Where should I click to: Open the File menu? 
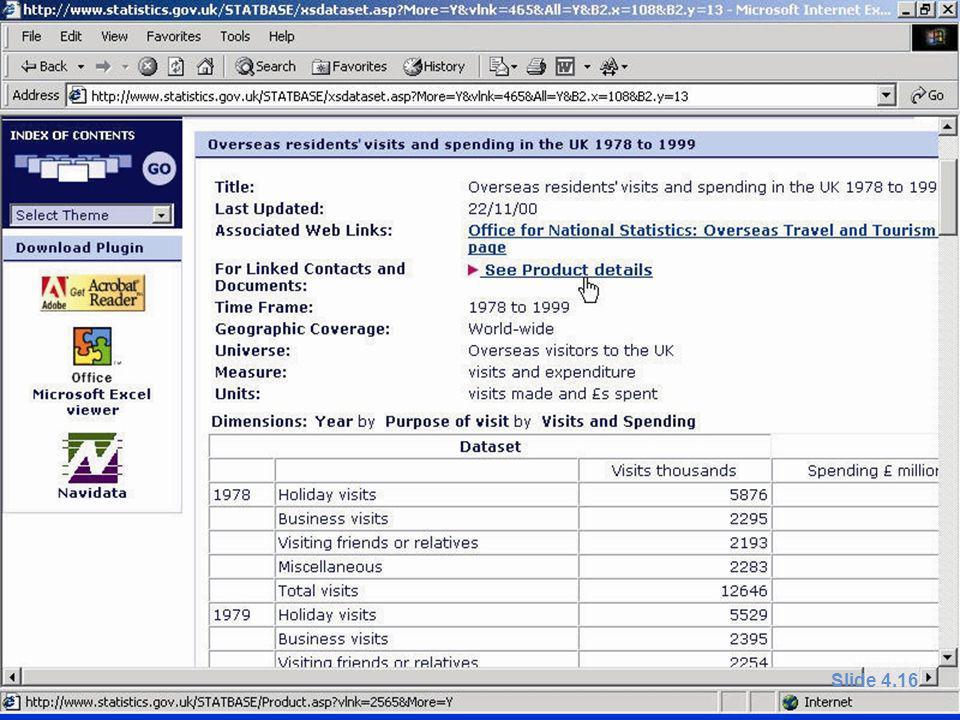point(31,37)
